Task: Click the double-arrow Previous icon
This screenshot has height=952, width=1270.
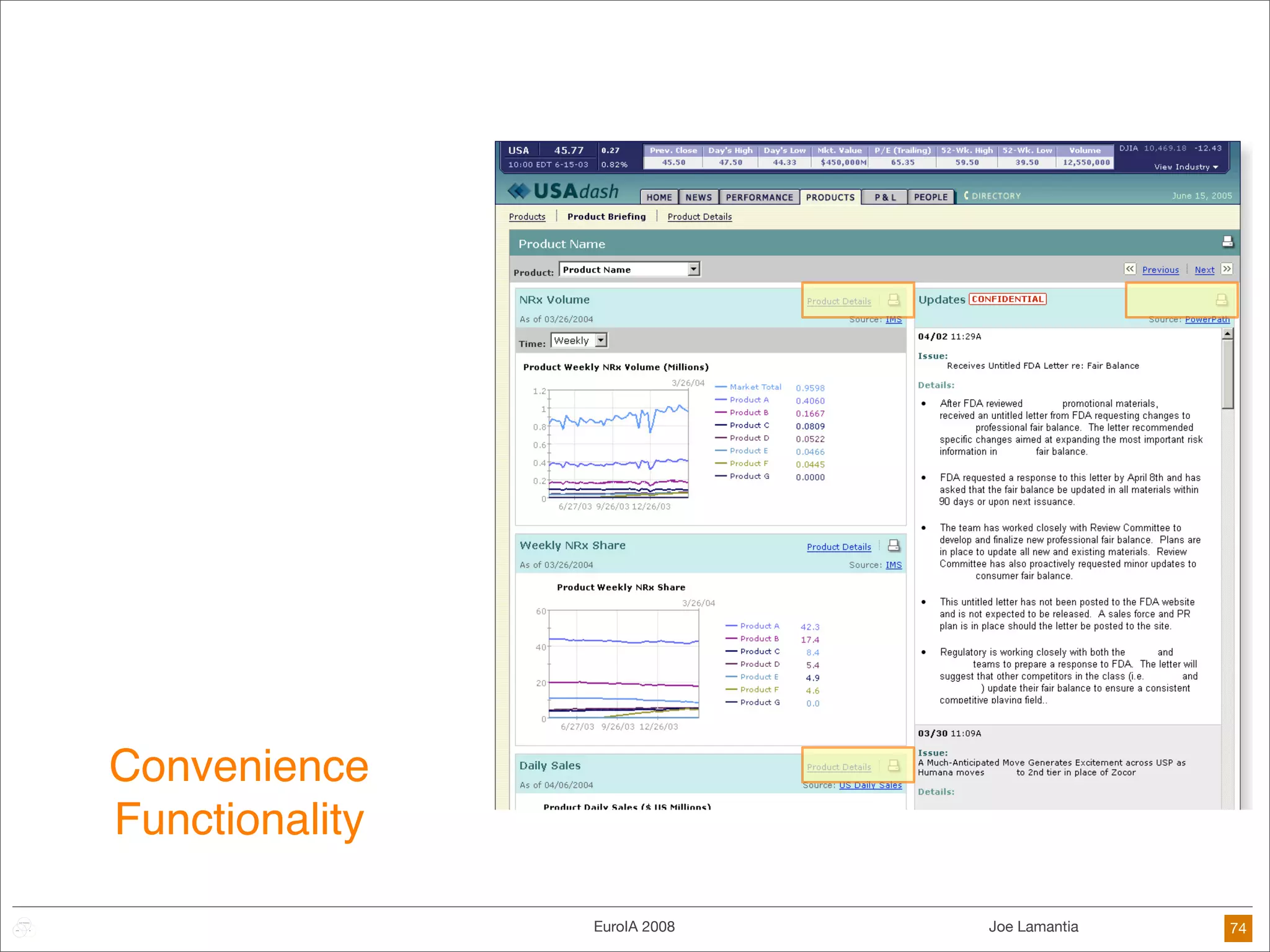Action: tap(1130, 269)
